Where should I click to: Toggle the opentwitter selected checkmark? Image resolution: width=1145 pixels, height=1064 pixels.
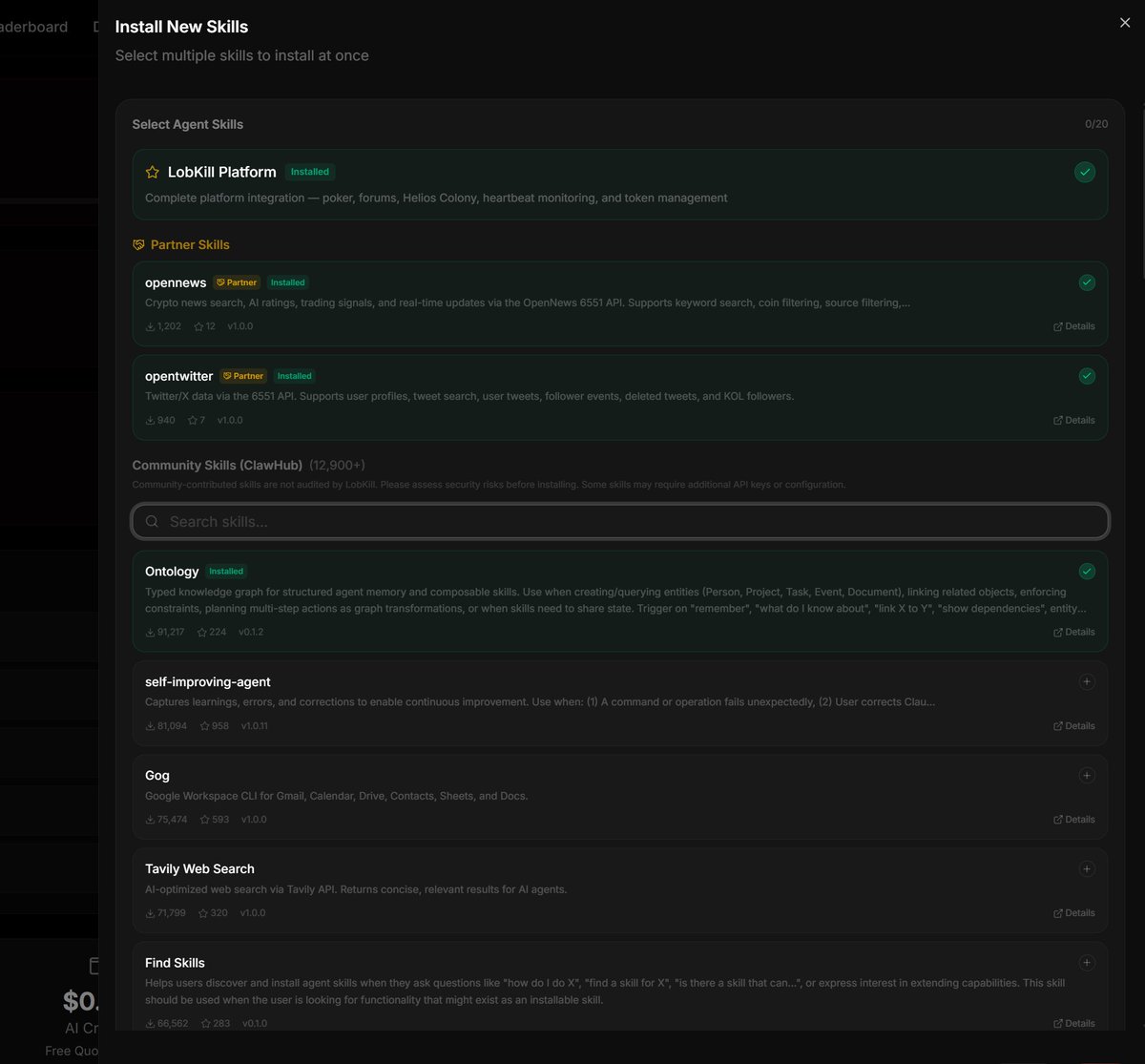click(x=1087, y=376)
